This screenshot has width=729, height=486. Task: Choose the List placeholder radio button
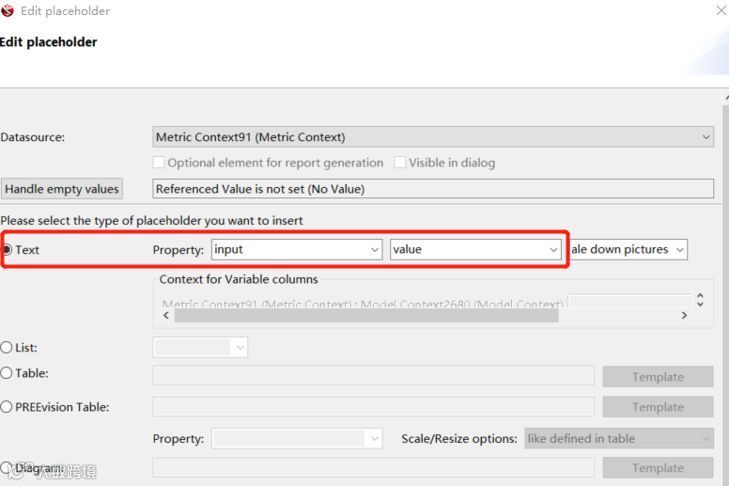pyautogui.click(x=7, y=348)
